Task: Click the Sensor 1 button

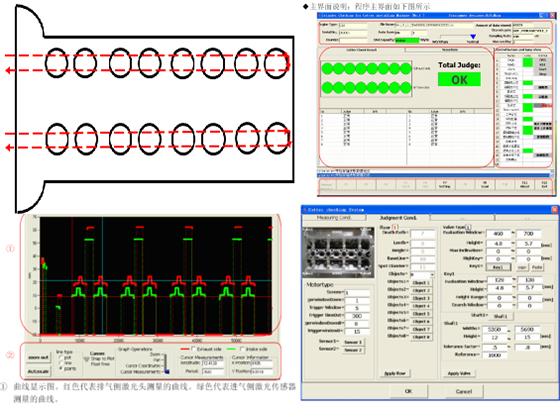Action: click(352, 342)
